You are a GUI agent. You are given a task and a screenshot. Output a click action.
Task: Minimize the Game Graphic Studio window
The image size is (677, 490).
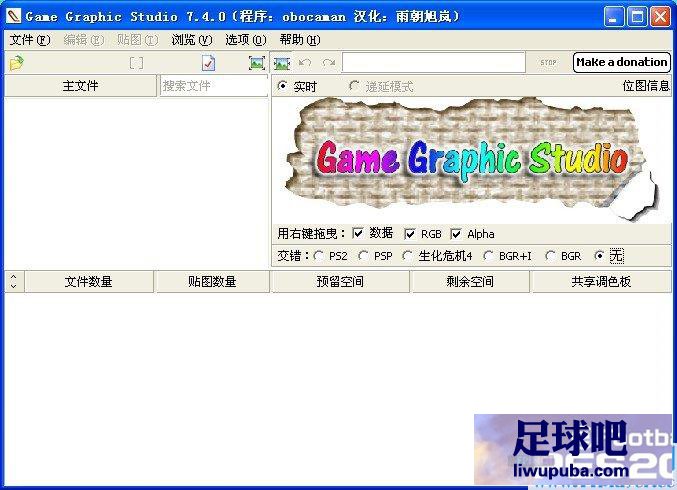pyautogui.click(x=614, y=17)
